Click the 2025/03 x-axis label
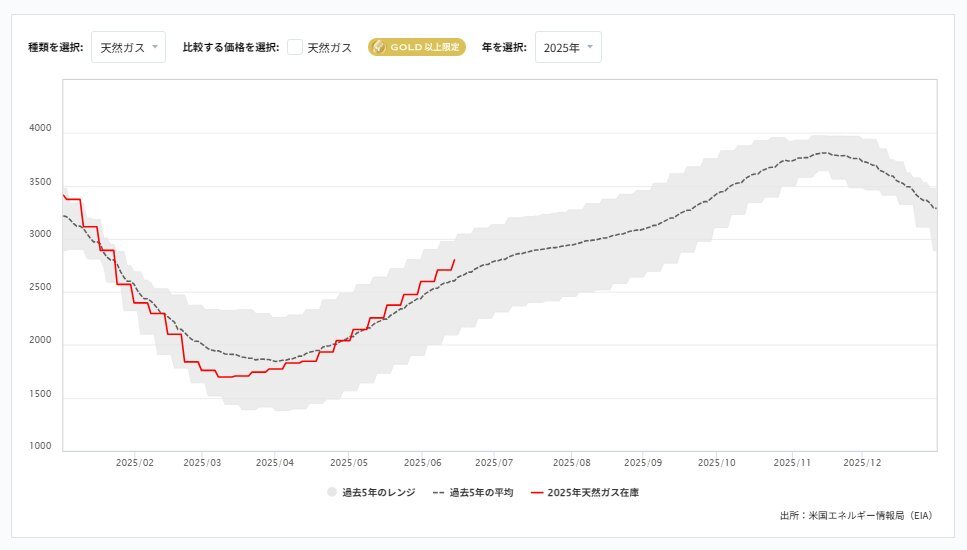 [202, 462]
